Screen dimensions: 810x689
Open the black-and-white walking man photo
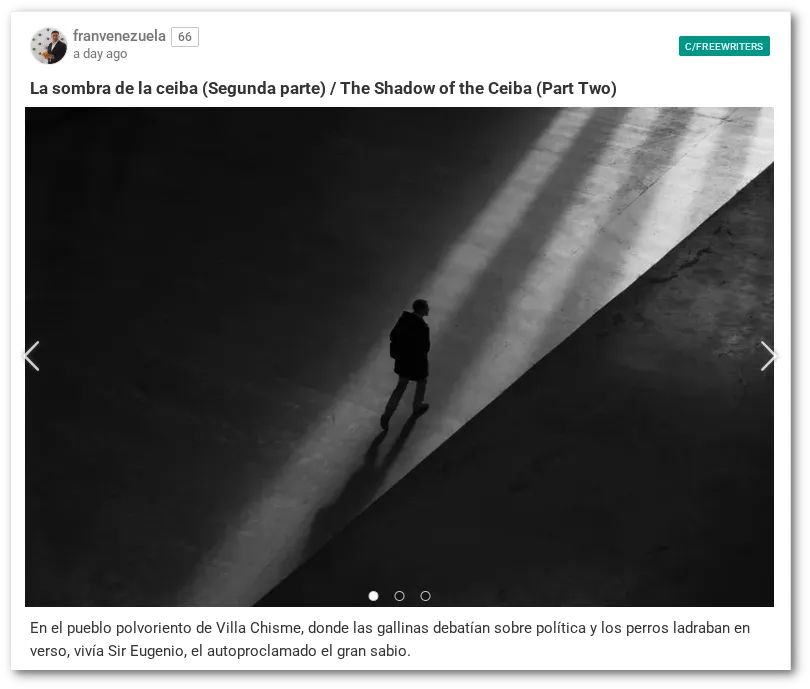[x=399, y=356]
